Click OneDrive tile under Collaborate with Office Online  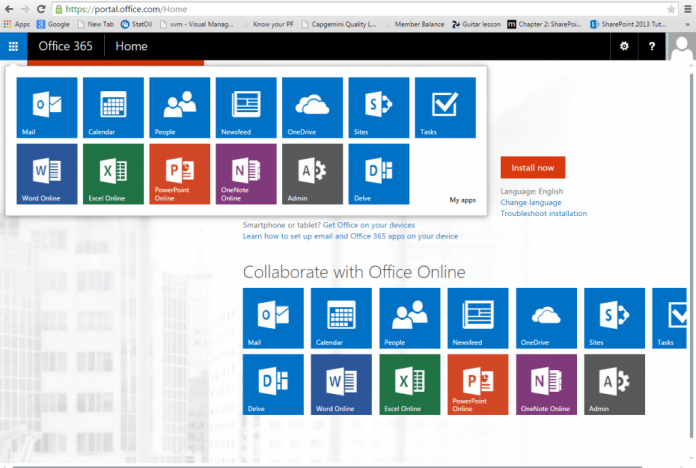click(546, 318)
